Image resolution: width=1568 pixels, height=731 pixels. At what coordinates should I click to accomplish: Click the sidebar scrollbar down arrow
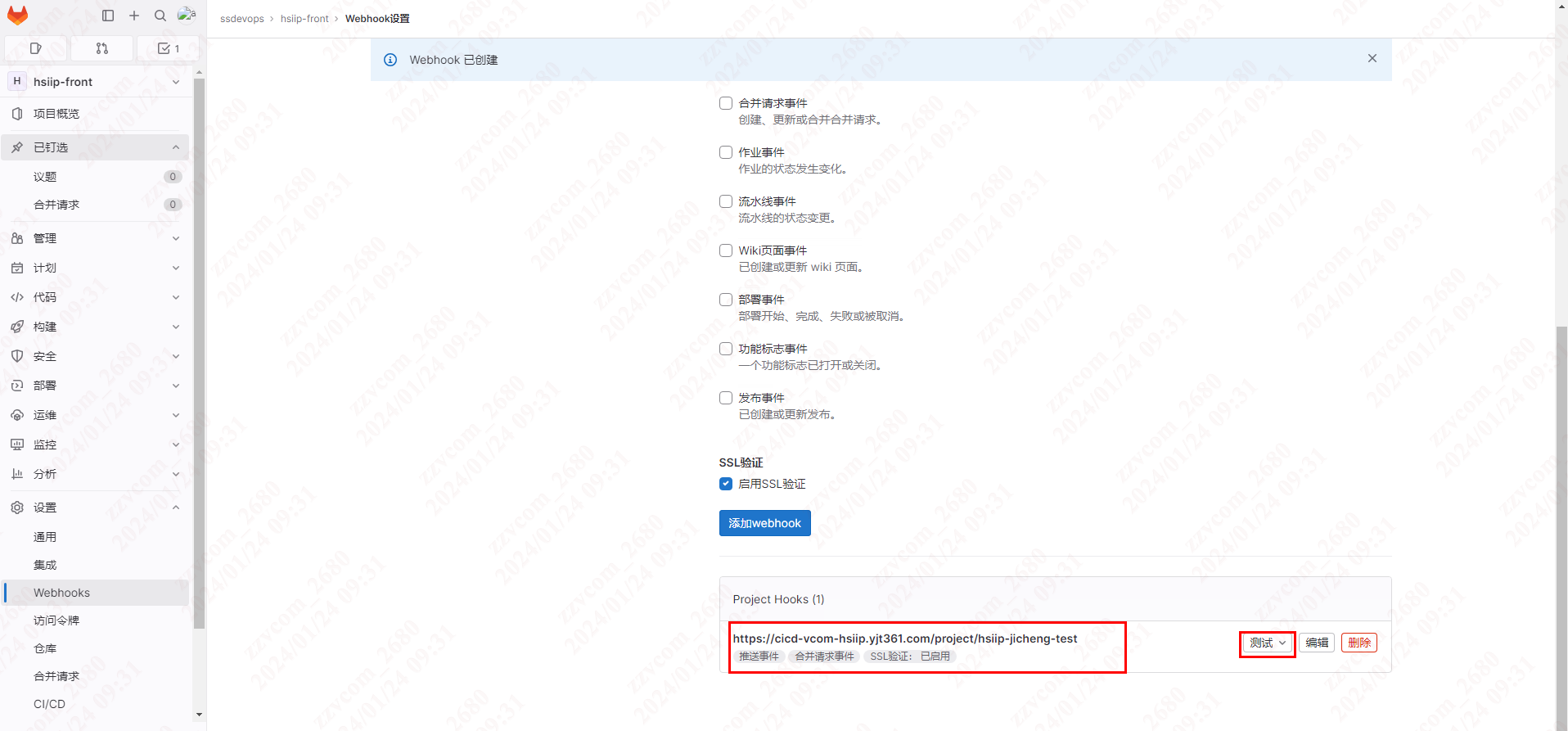(x=199, y=715)
